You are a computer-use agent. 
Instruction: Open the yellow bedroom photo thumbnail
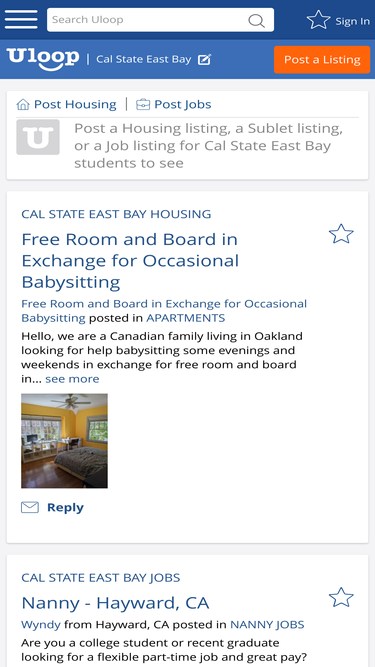point(64,441)
